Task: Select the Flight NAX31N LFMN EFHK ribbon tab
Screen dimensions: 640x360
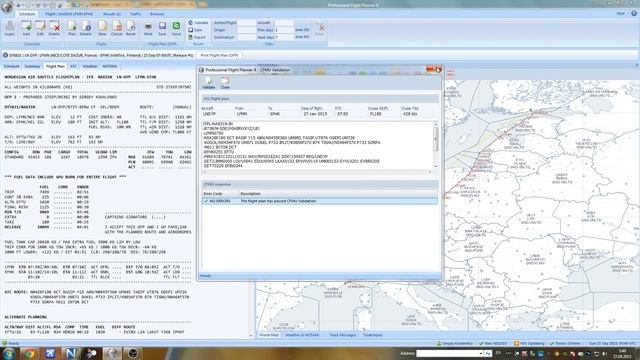Action: click(x=69, y=14)
